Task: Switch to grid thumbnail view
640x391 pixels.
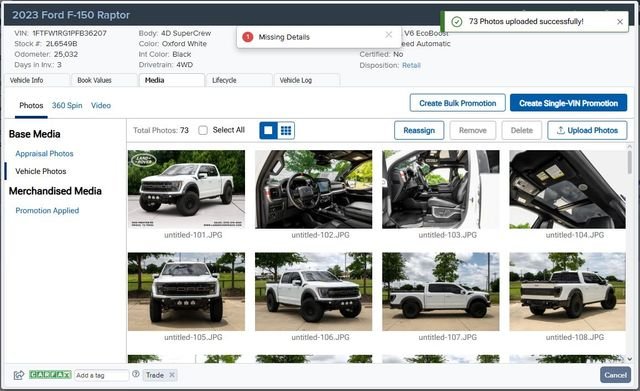Action: 286,130
